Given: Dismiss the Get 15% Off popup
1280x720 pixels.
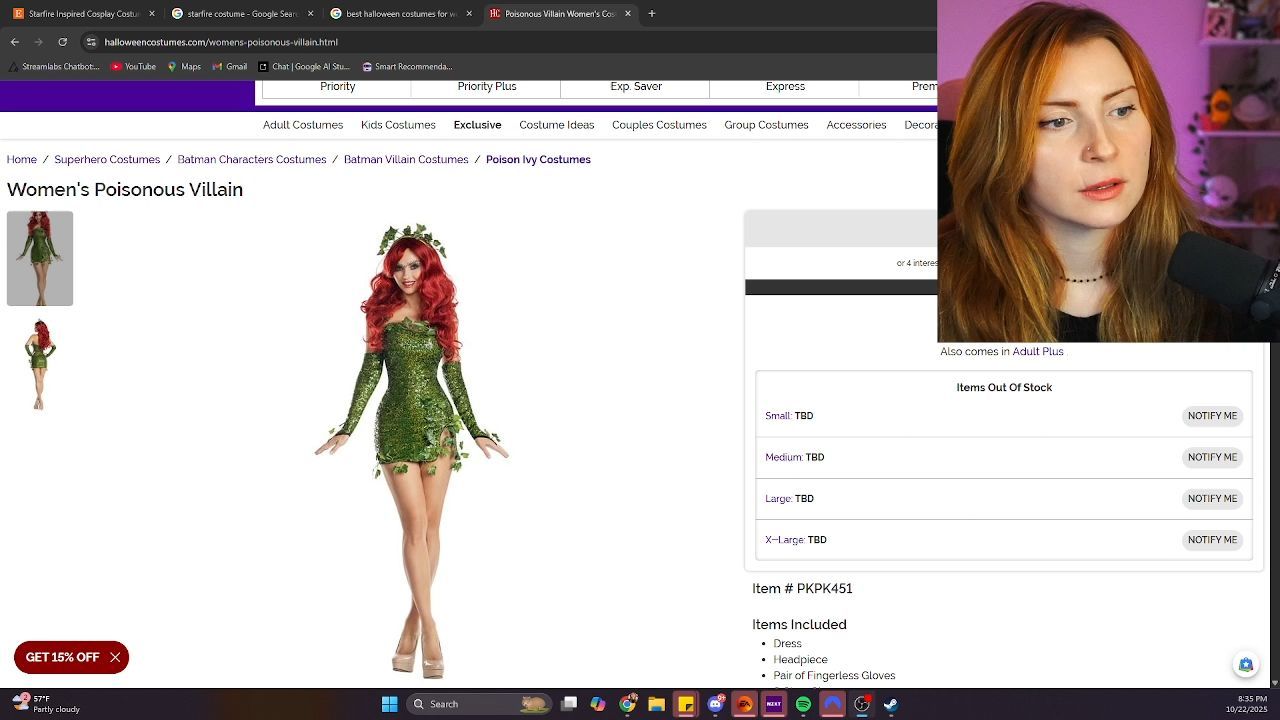Looking at the screenshot, I should tap(115, 657).
